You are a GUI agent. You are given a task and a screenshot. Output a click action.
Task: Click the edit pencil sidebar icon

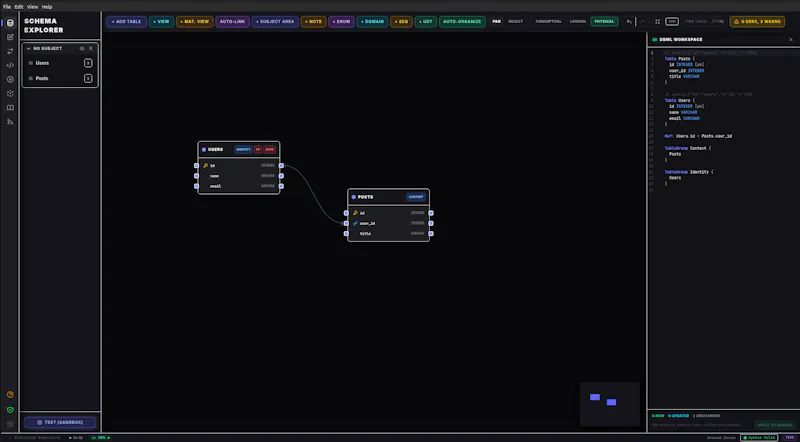click(10, 37)
